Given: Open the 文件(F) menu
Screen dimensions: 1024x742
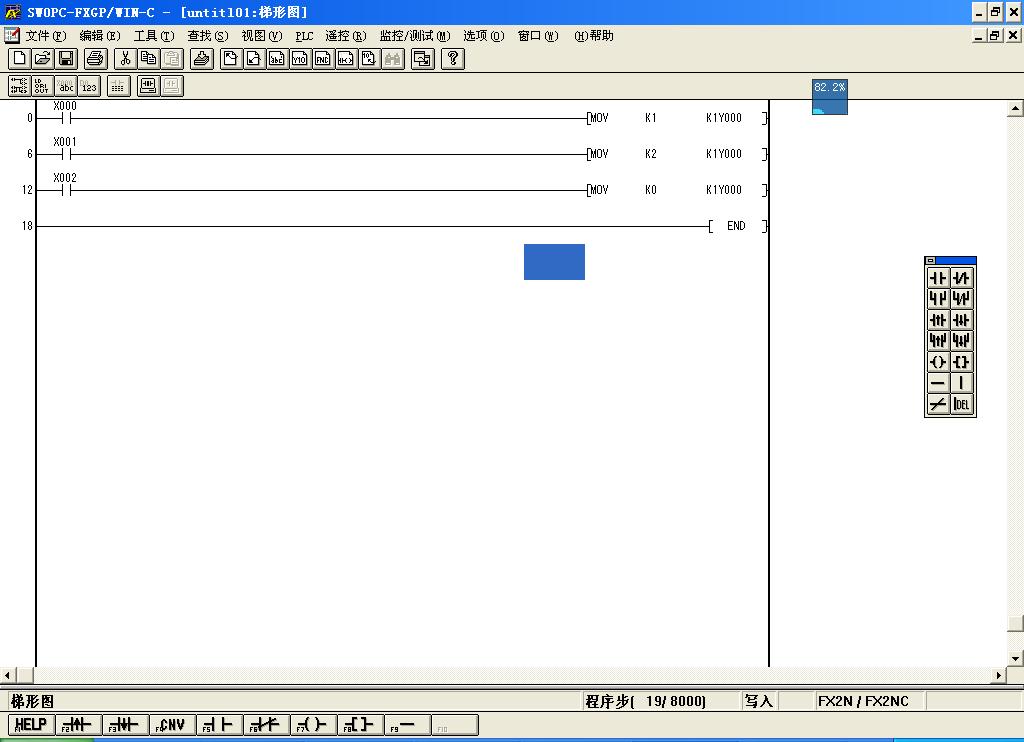Looking at the screenshot, I should (x=45, y=36).
